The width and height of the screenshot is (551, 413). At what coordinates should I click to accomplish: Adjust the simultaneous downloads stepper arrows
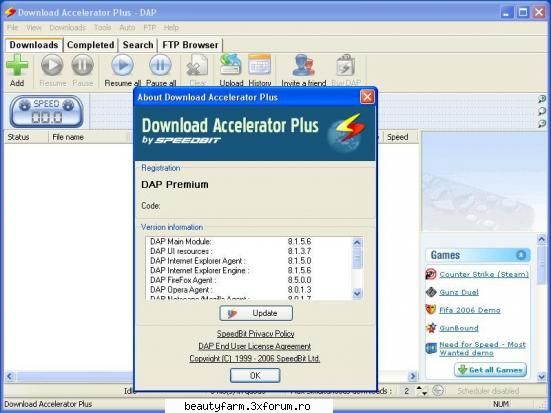click(x=421, y=391)
